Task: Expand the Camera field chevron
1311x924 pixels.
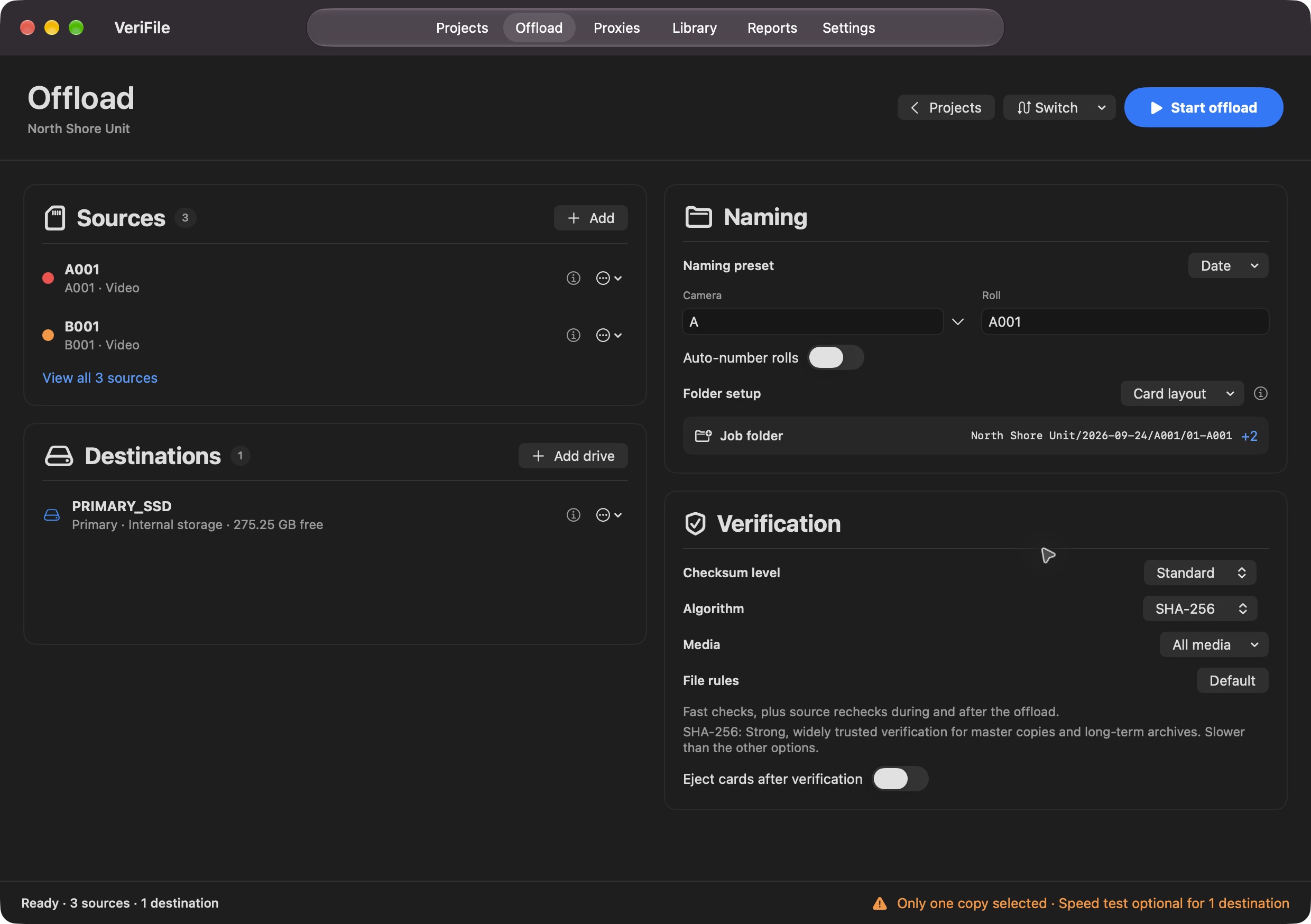Action: pyautogui.click(x=957, y=322)
